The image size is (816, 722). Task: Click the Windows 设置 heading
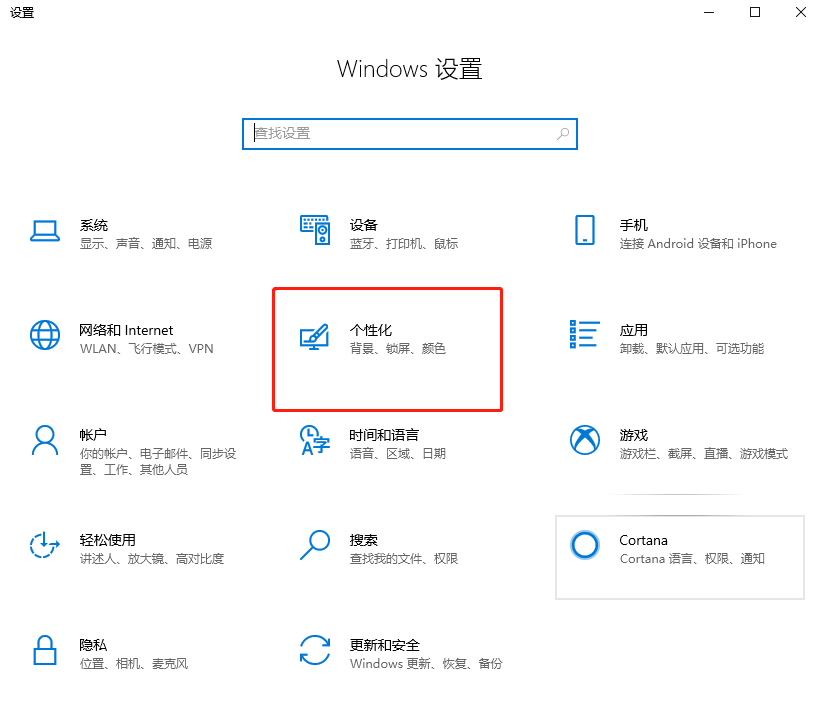point(409,69)
